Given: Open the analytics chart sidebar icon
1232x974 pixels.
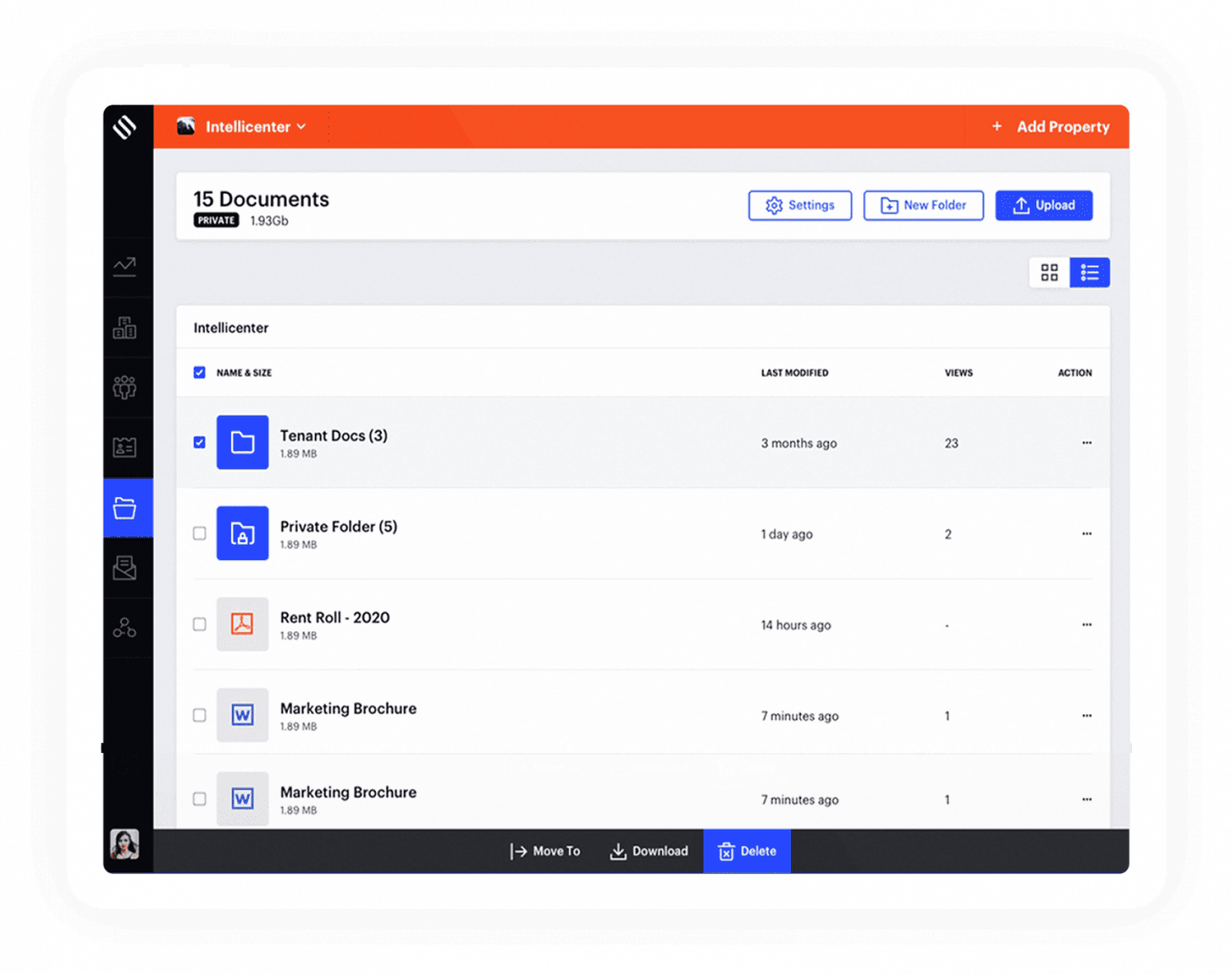Looking at the screenshot, I should click(x=125, y=266).
